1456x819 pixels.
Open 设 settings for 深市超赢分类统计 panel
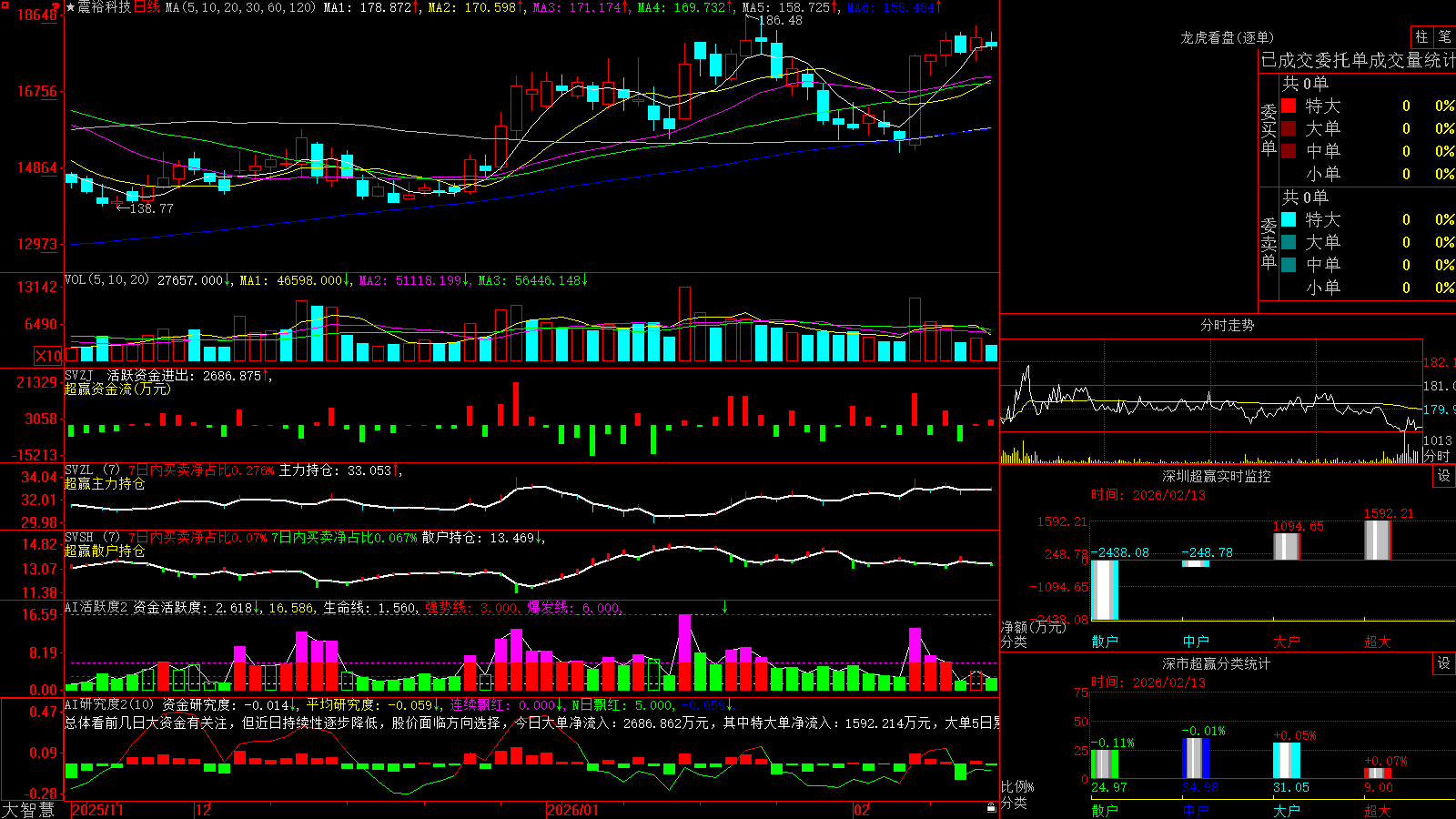[x=1444, y=663]
